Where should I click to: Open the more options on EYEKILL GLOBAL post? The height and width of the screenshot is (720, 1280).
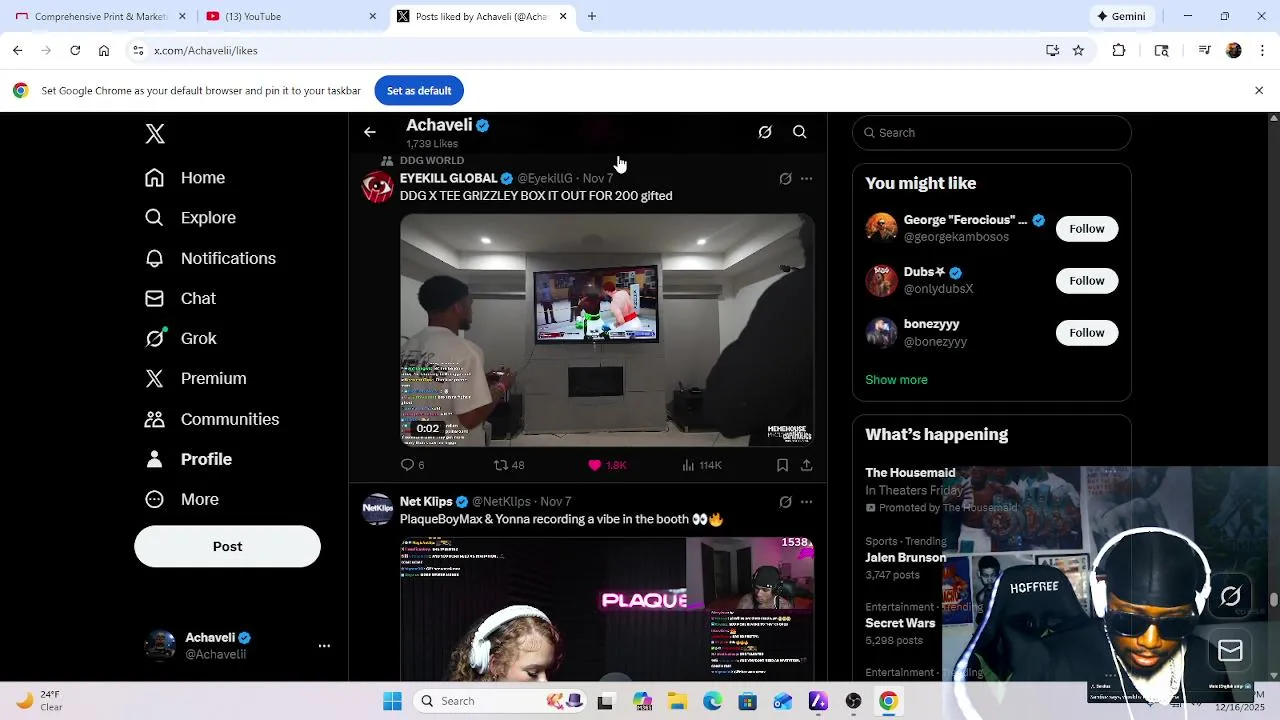tap(806, 179)
